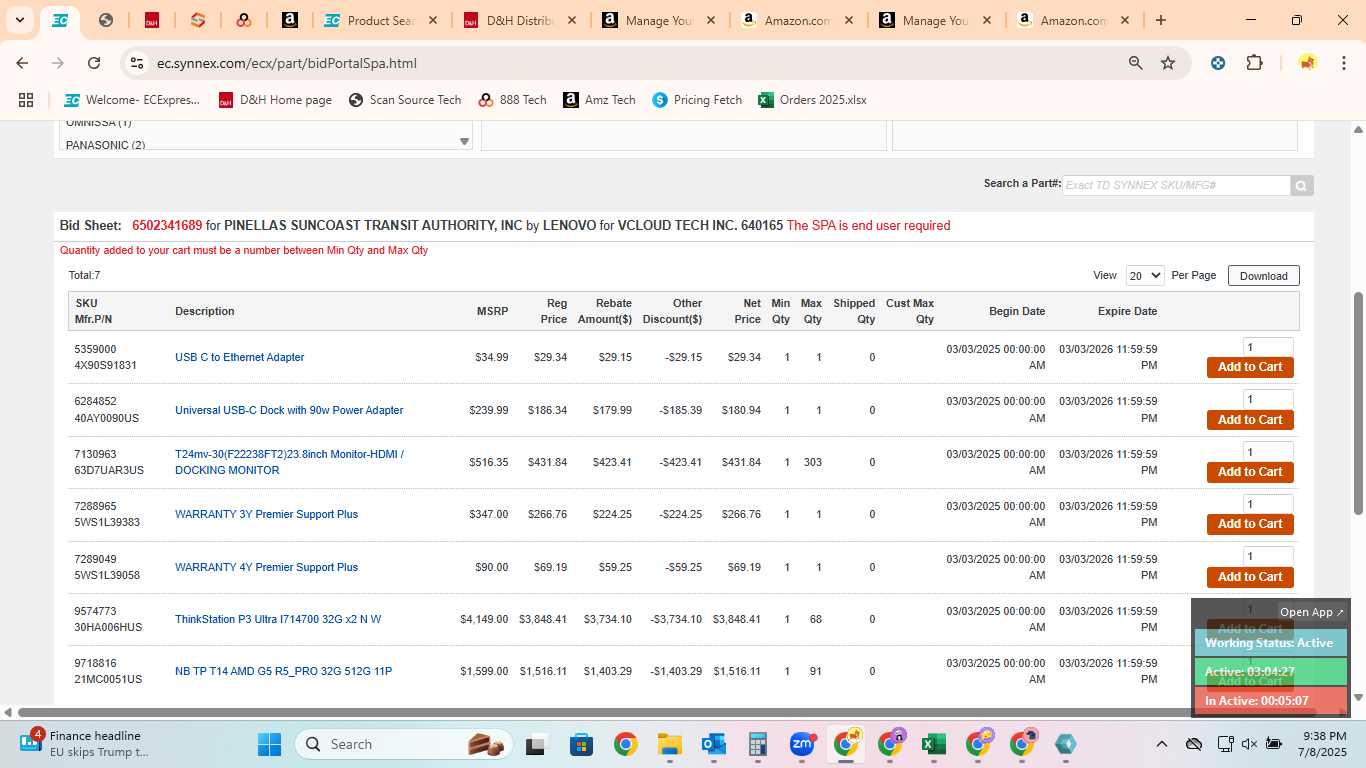Click the Open App overlay link
The height and width of the screenshot is (768, 1366).
coord(1312,612)
